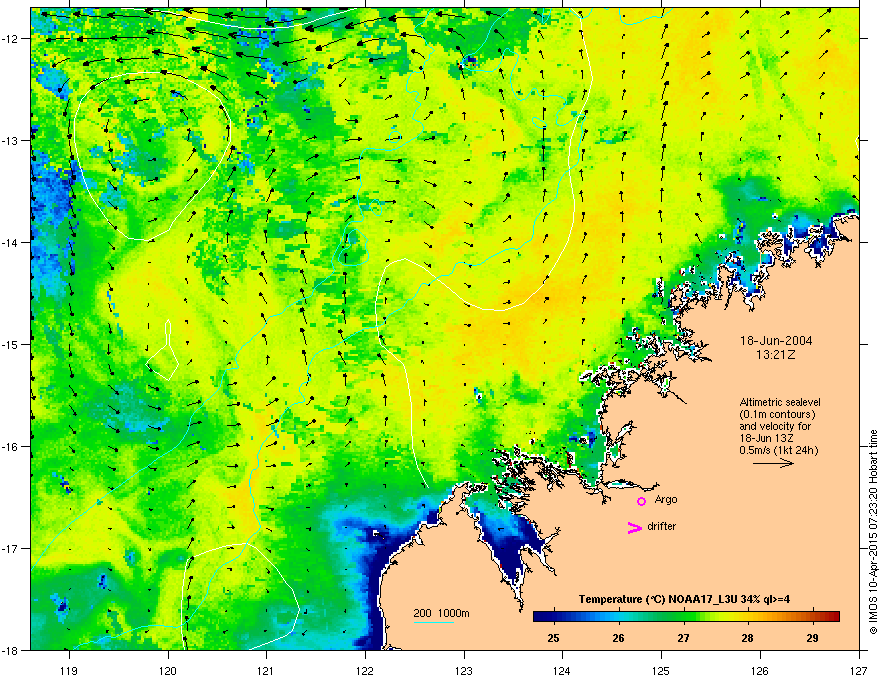
Task: Click the Altimetric sealevel text
Action: [780, 402]
